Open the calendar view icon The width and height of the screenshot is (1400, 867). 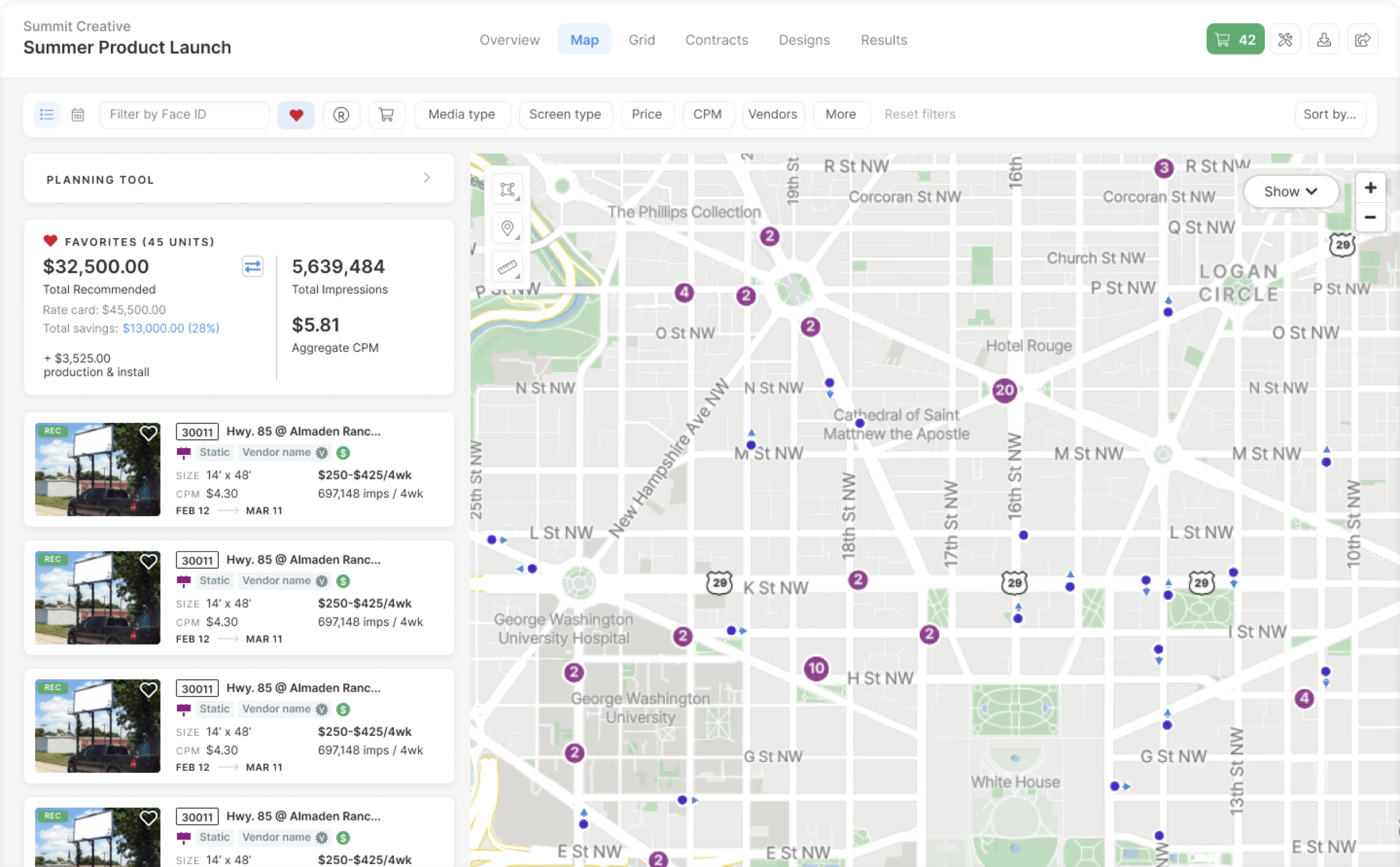(78, 114)
